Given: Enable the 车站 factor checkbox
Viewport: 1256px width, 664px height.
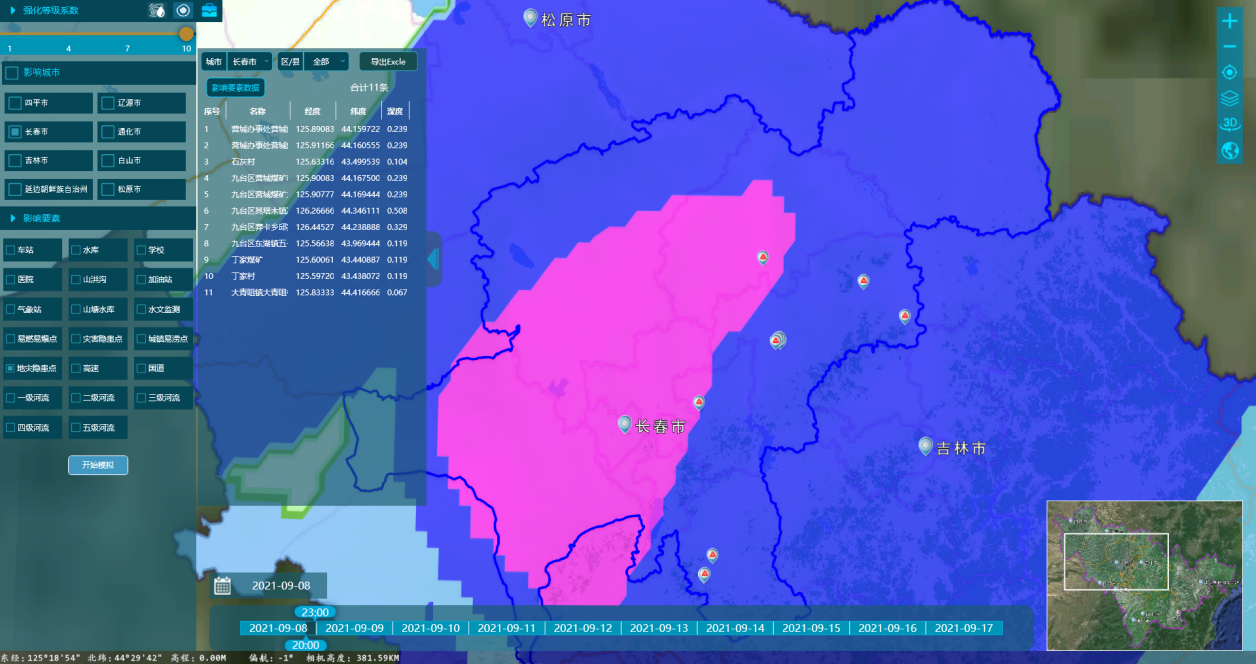Looking at the screenshot, I should 10,249.
